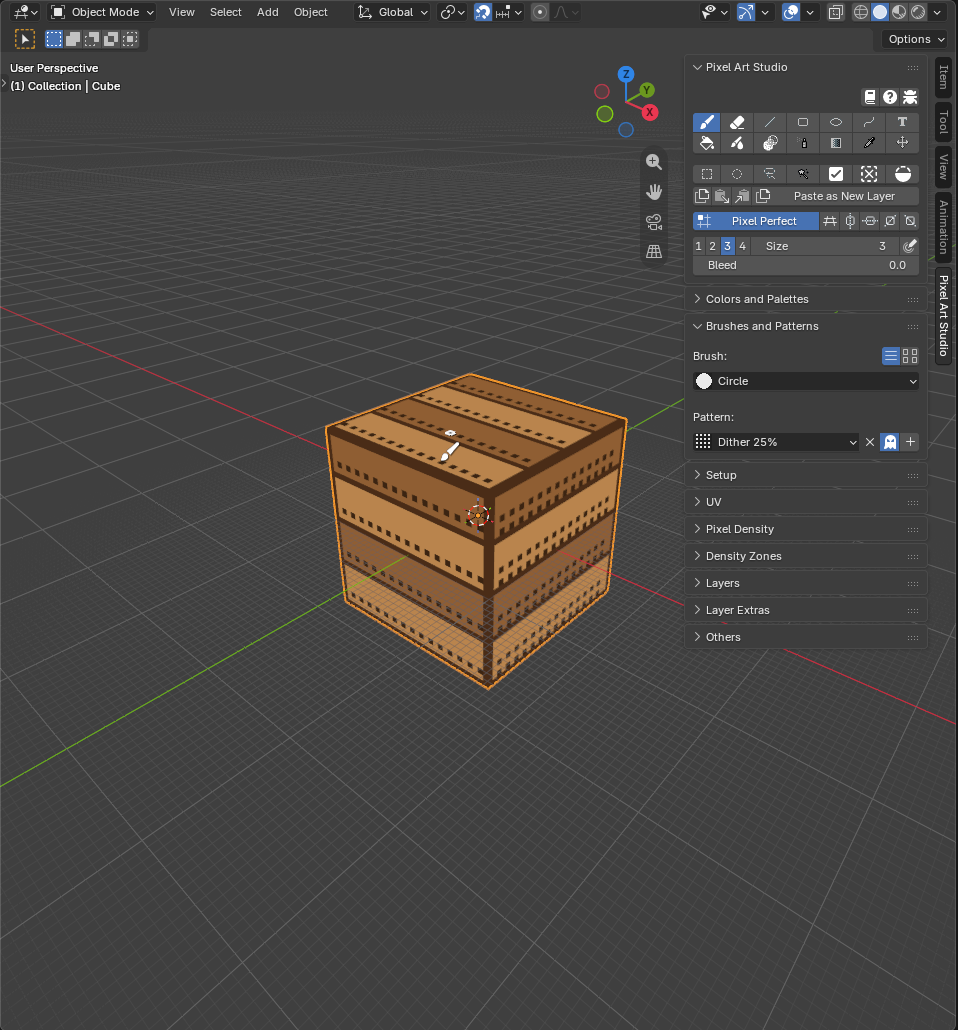This screenshot has width=958, height=1030.
Task: Select the Rectangle shape tool
Action: point(803,122)
